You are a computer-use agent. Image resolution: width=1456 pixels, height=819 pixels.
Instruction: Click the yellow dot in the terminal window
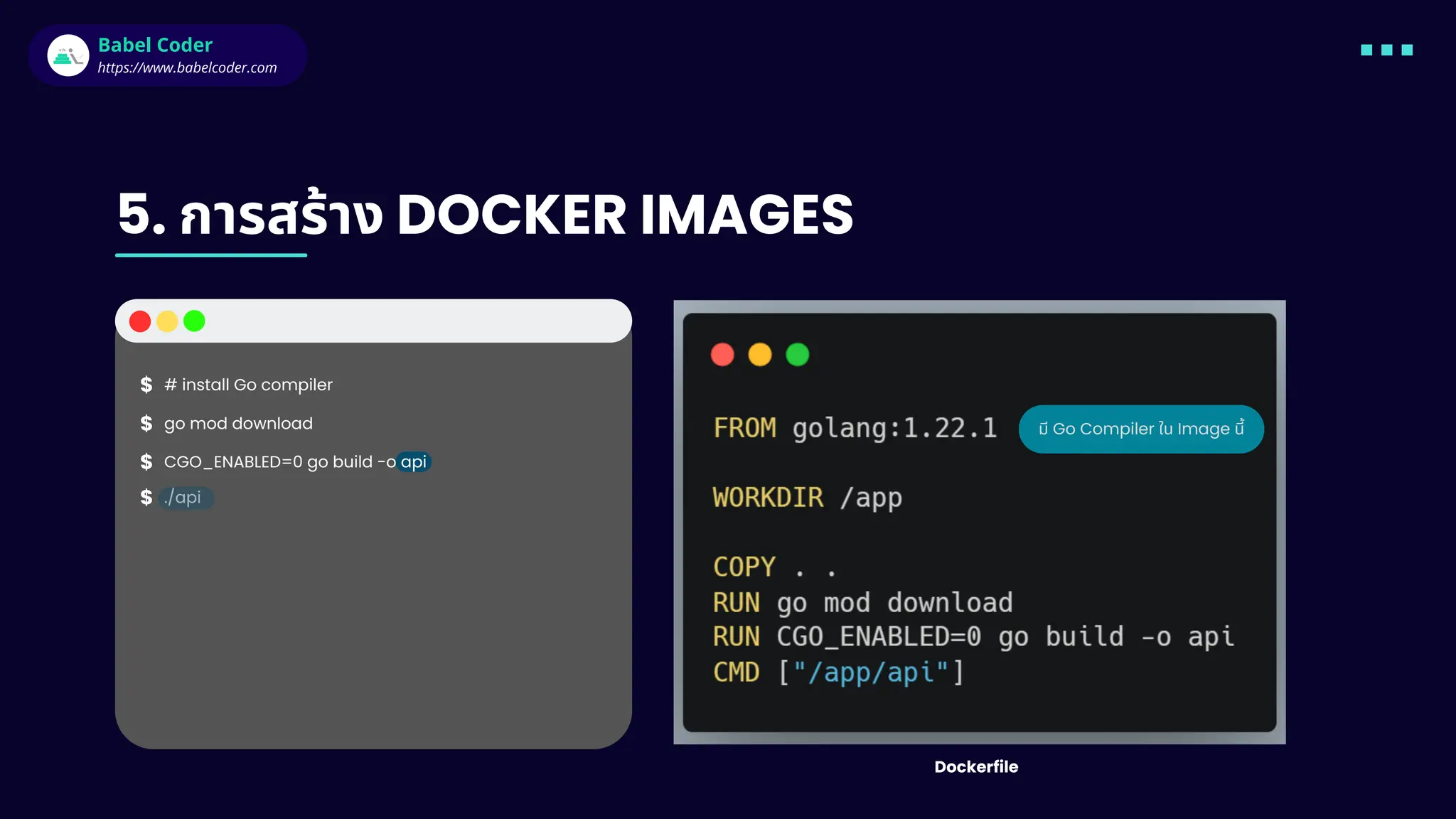click(167, 321)
